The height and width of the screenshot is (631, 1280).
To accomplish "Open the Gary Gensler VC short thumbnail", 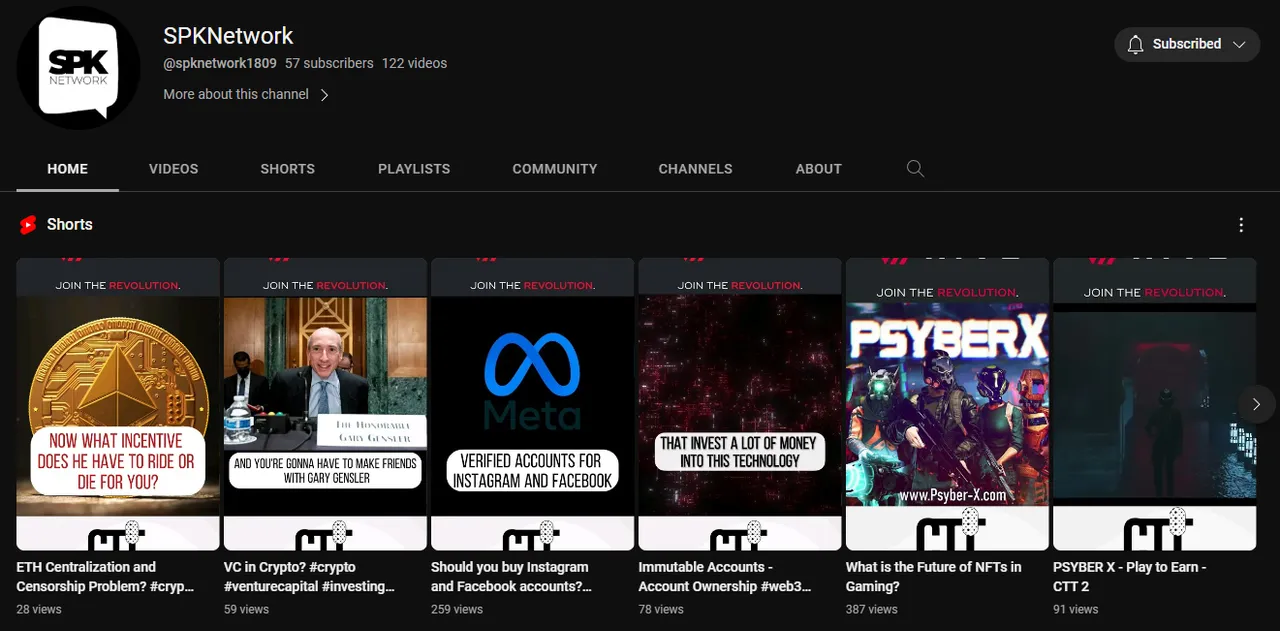I will click(325, 404).
